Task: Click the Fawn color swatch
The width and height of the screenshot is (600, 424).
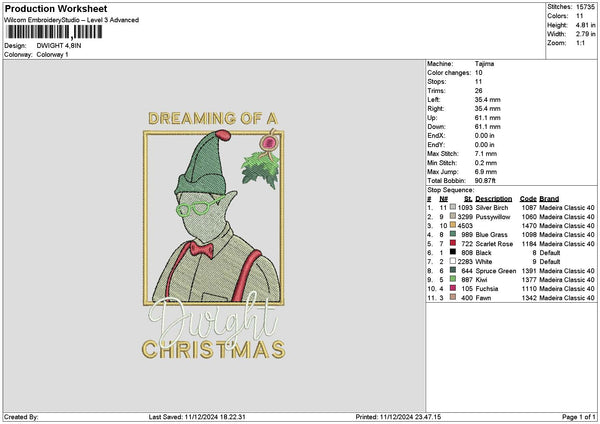Action: pyautogui.click(x=453, y=297)
